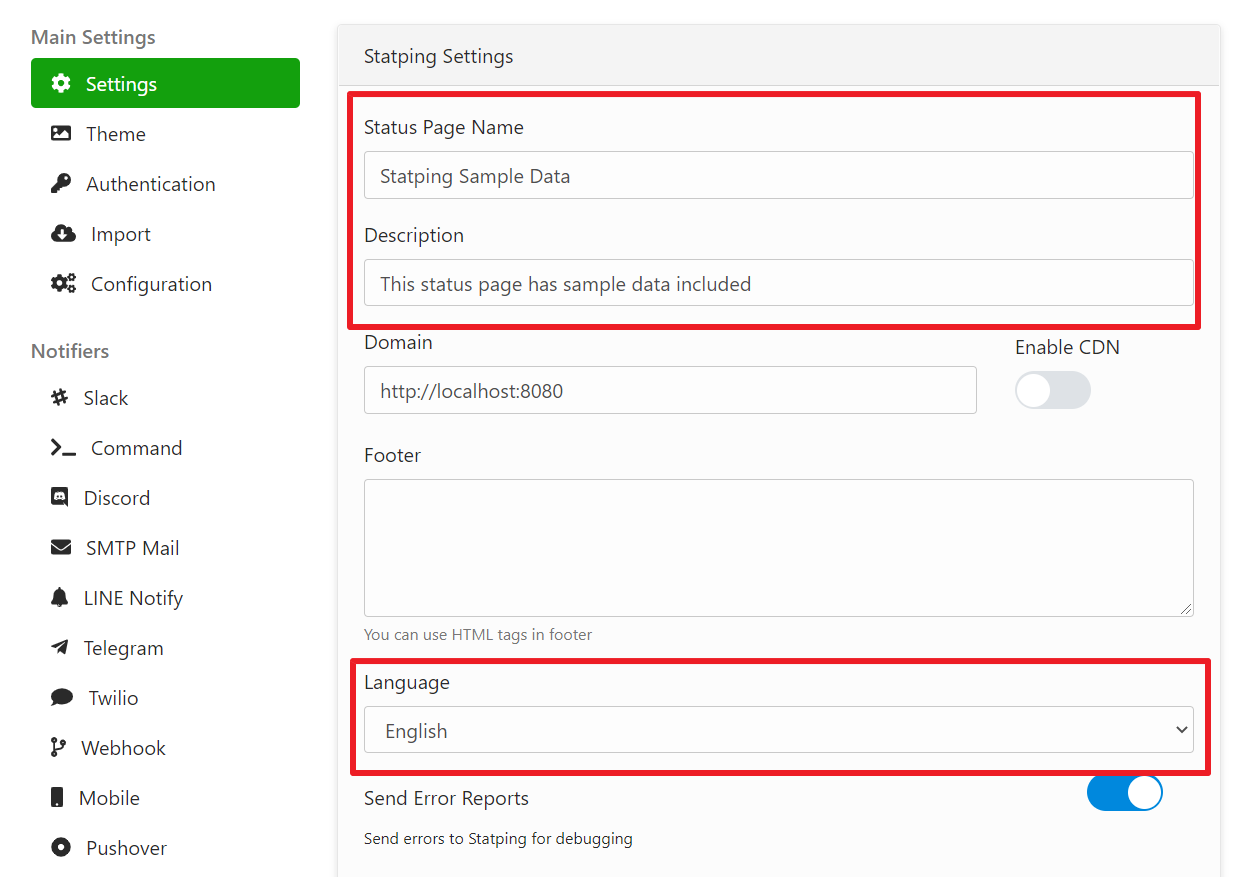The height and width of the screenshot is (877, 1239).
Task: Click the gear icon beside Settings
Action: point(61,83)
